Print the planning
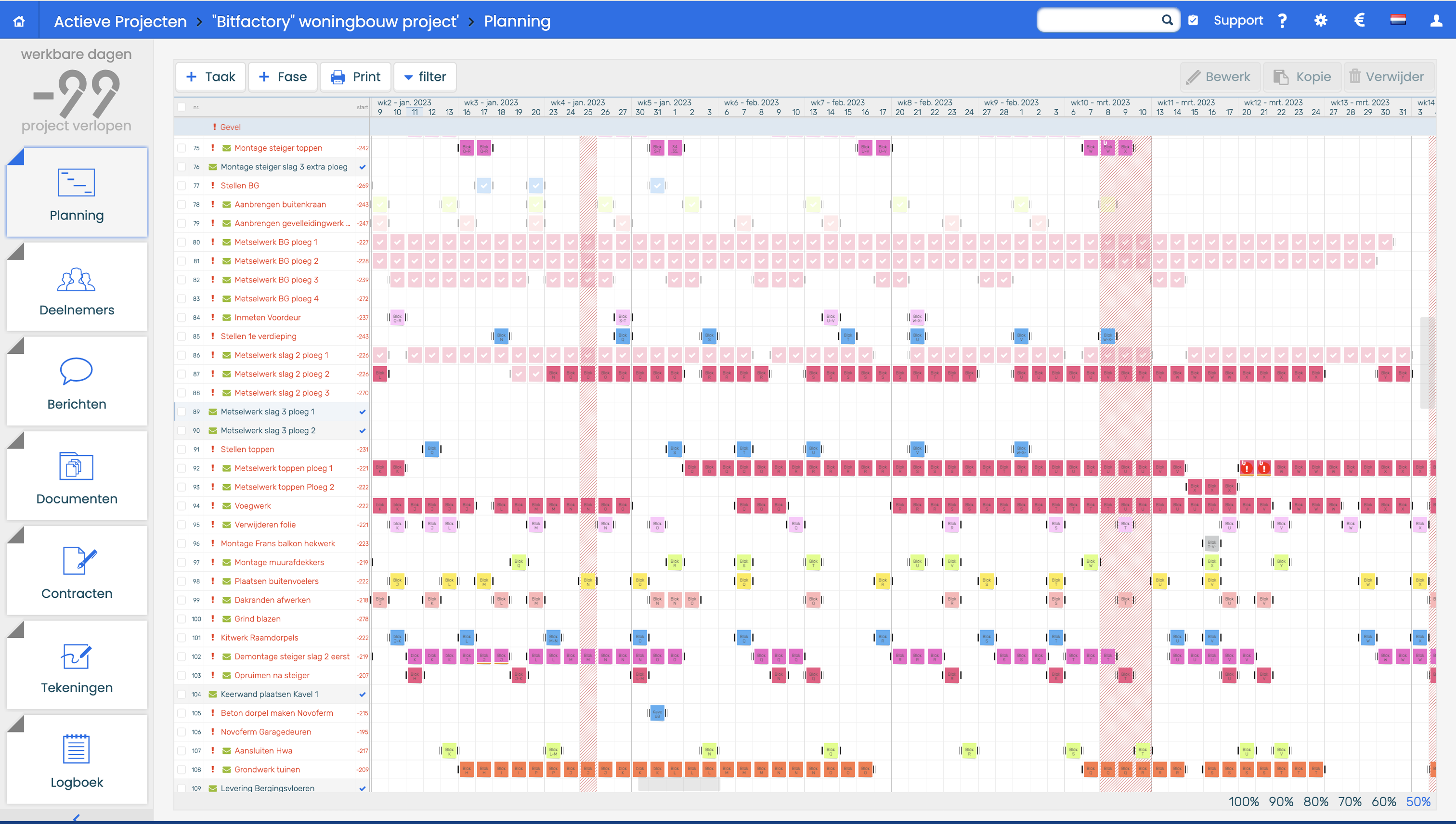The height and width of the screenshot is (824, 1456). 355,77
